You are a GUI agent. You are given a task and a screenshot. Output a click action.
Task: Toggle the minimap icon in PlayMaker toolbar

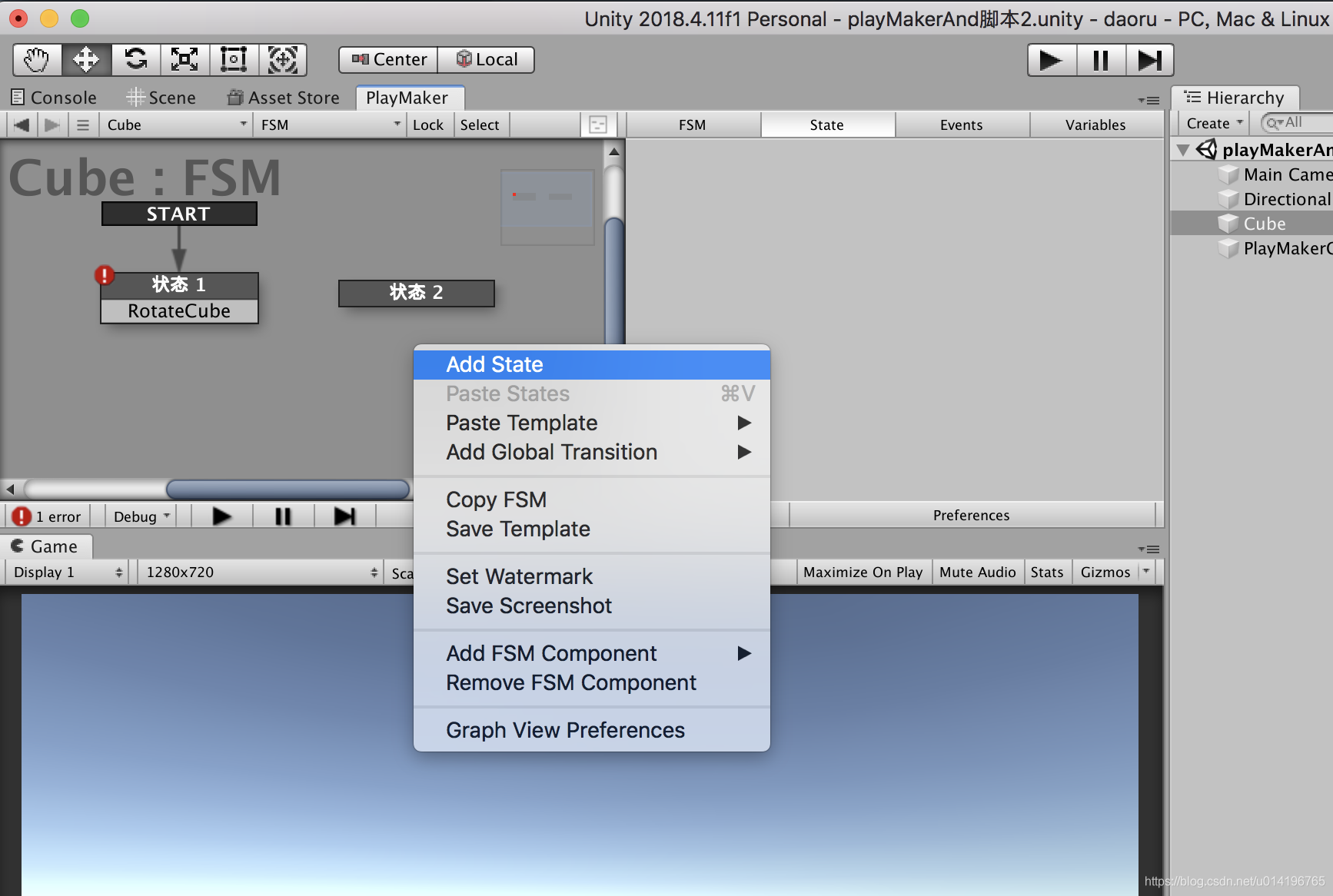pyautogui.click(x=598, y=124)
